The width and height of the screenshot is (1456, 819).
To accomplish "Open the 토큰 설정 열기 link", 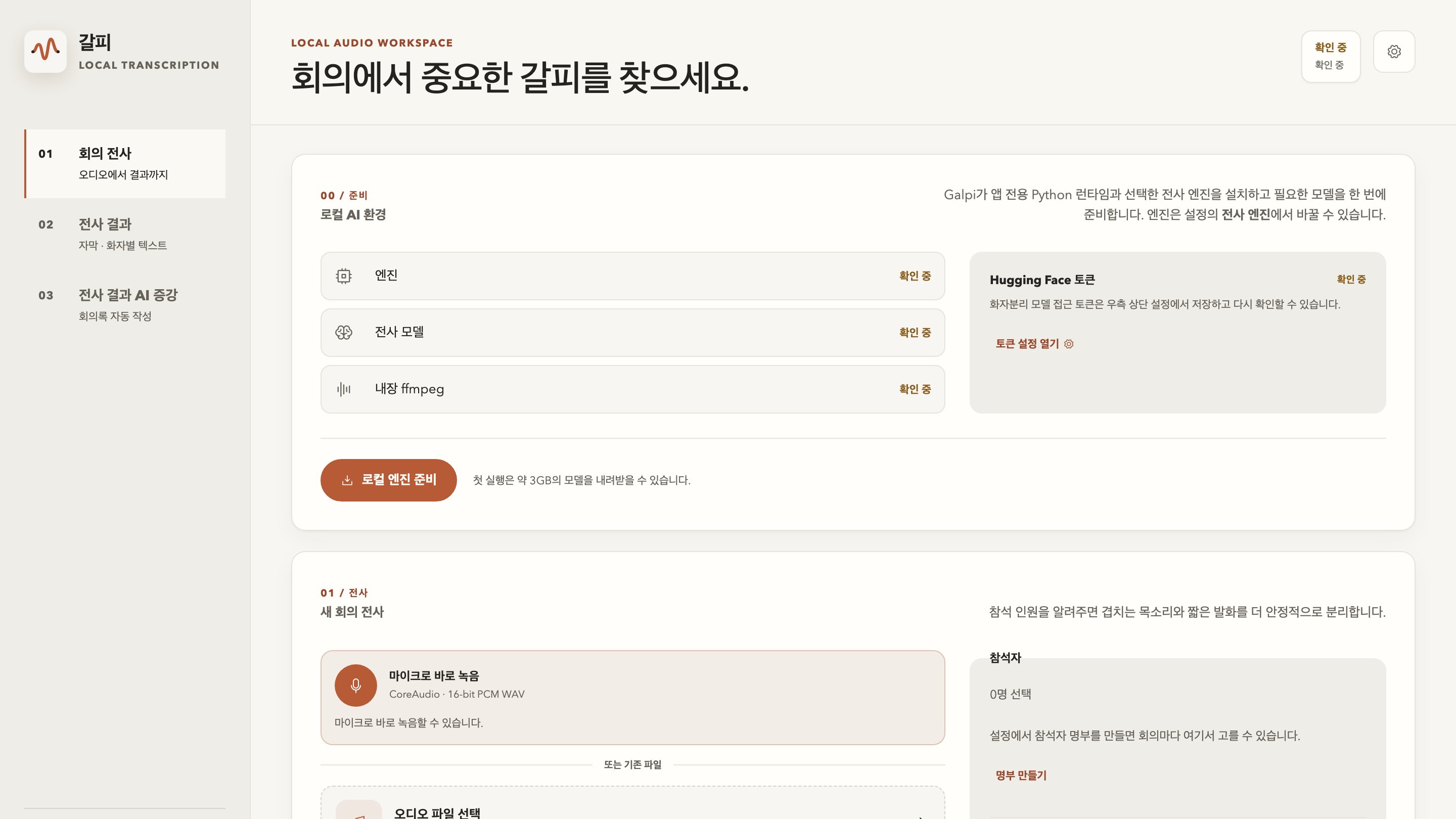I will (1034, 344).
